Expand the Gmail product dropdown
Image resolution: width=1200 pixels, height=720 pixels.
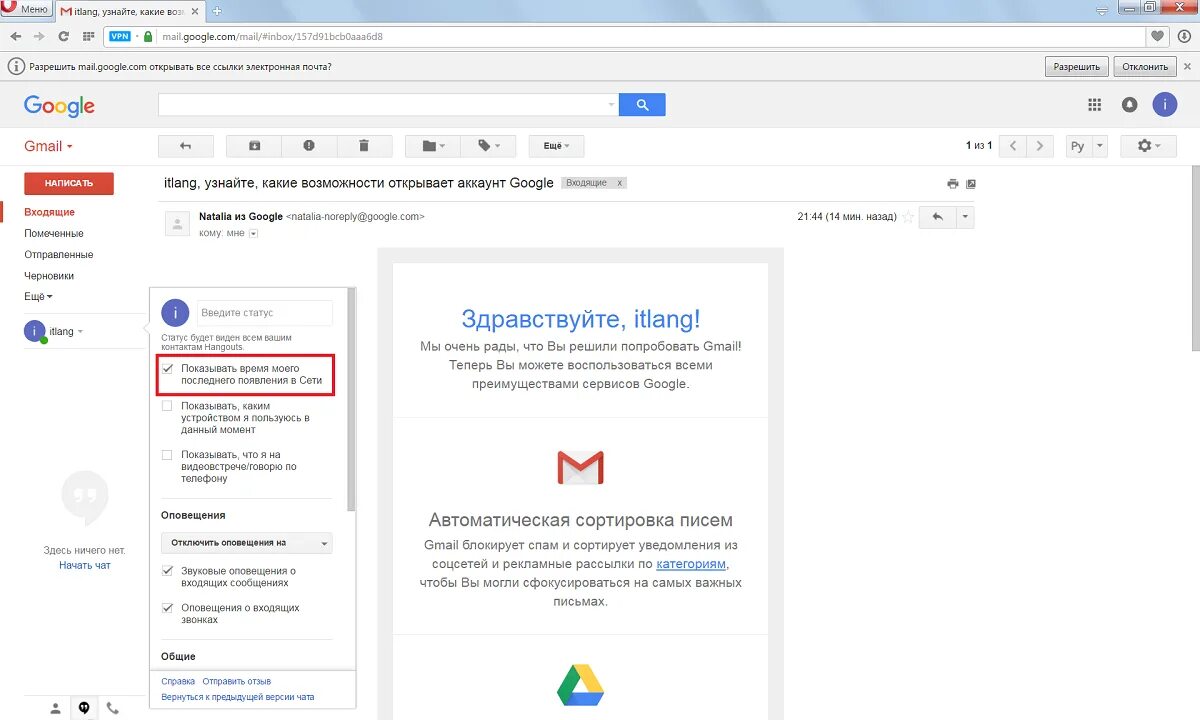[48, 146]
